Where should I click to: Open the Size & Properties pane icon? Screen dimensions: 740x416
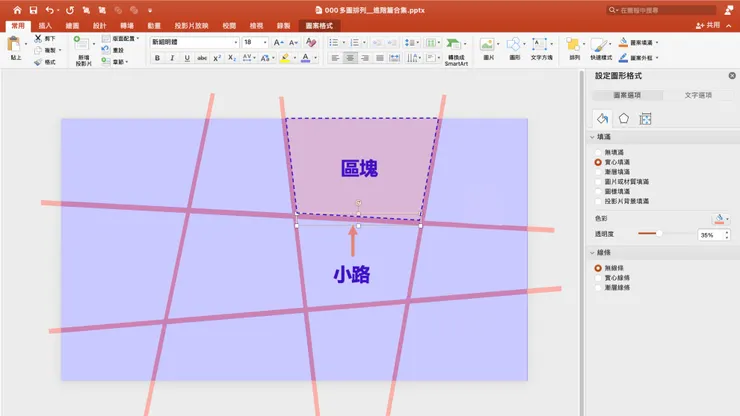[645, 119]
